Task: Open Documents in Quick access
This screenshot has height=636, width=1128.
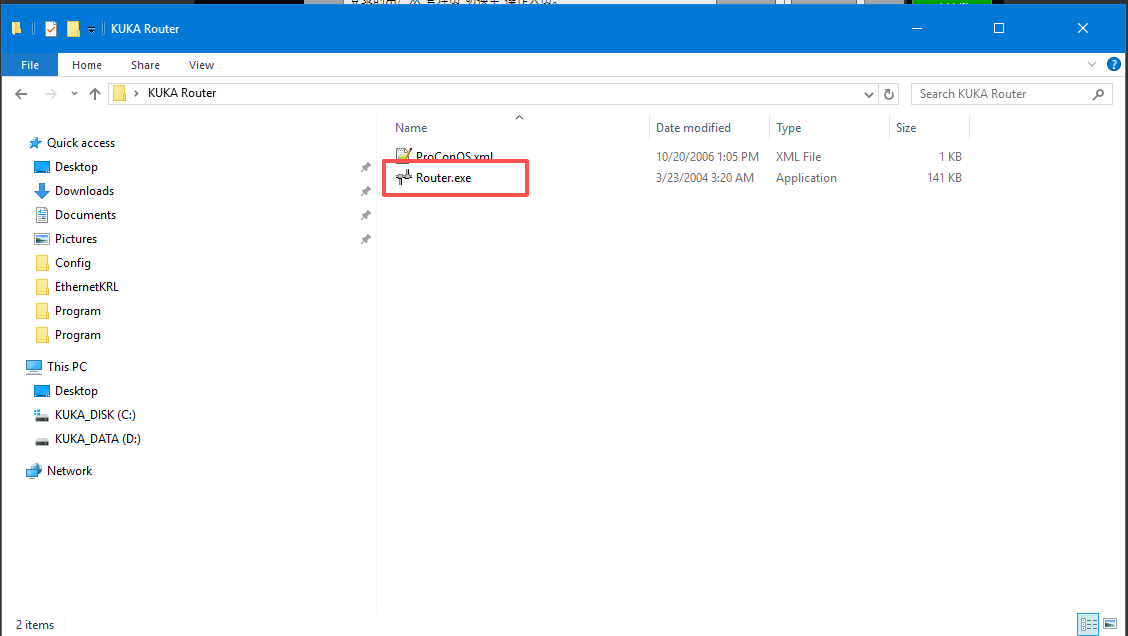Action: [85, 214]
